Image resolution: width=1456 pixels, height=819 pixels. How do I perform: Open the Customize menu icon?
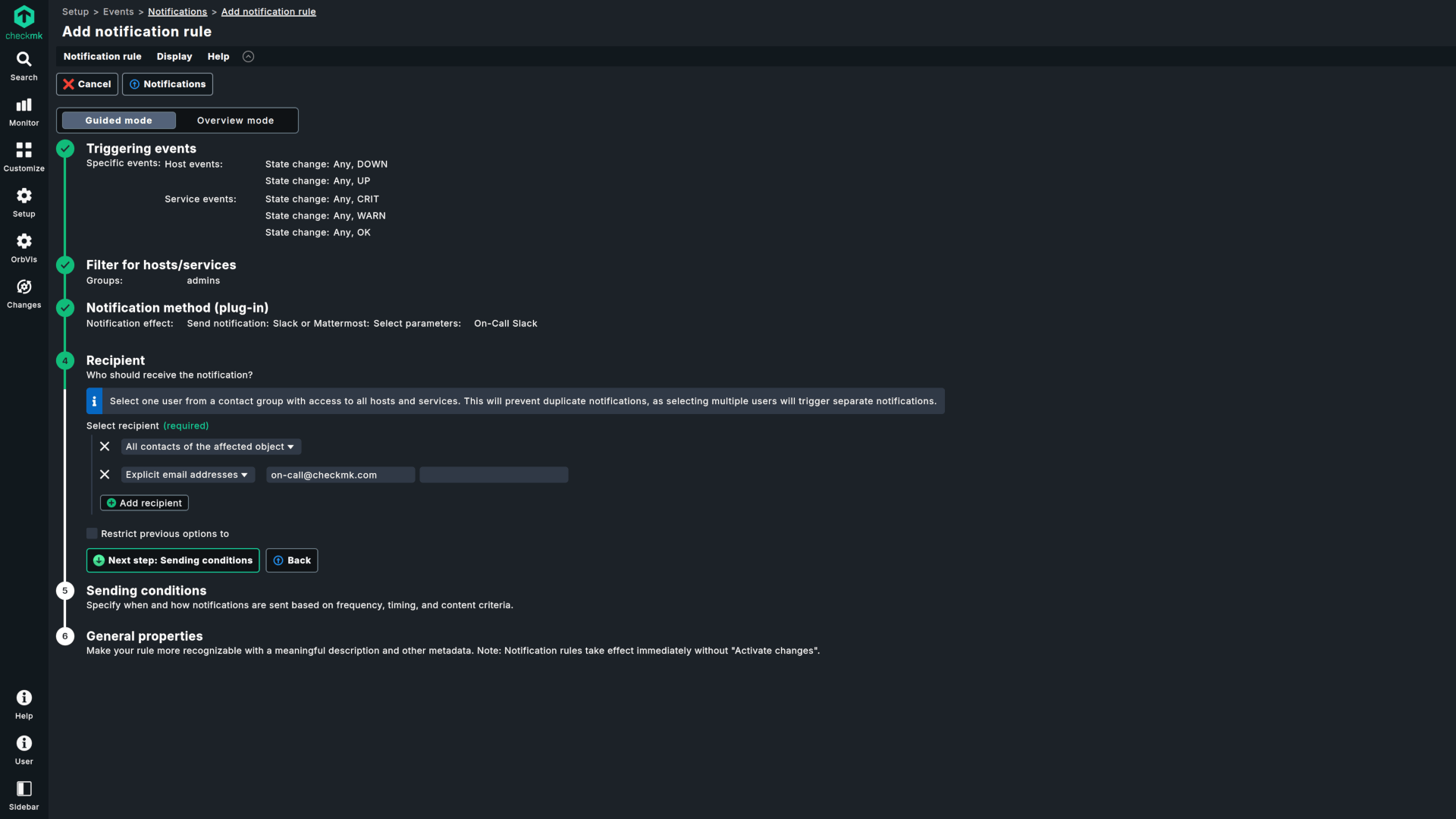(24, 157)
